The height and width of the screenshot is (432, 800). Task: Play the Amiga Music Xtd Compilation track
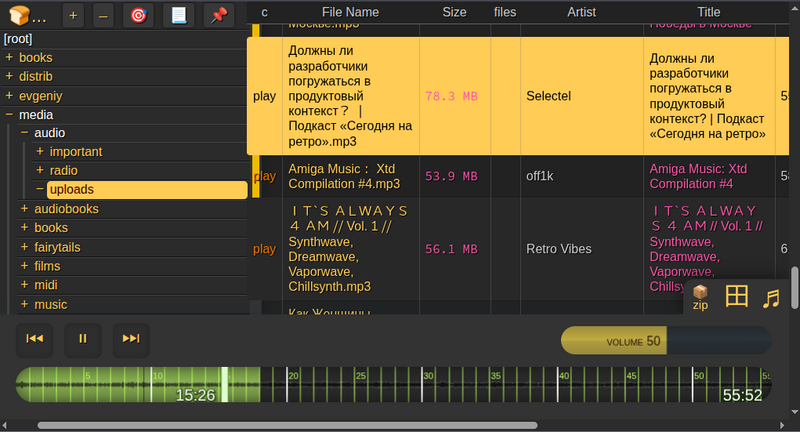pyautogui.click(x=264, y=176)
